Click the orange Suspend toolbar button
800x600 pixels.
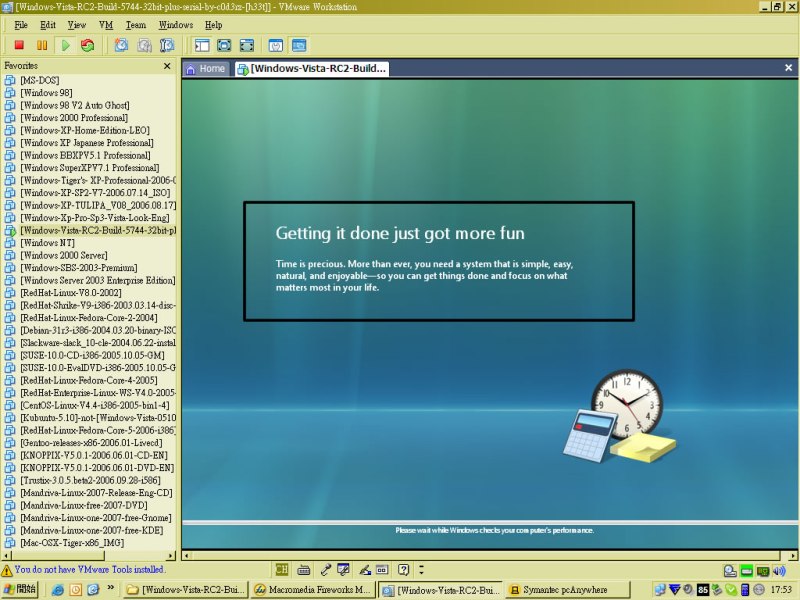point(42,45)
